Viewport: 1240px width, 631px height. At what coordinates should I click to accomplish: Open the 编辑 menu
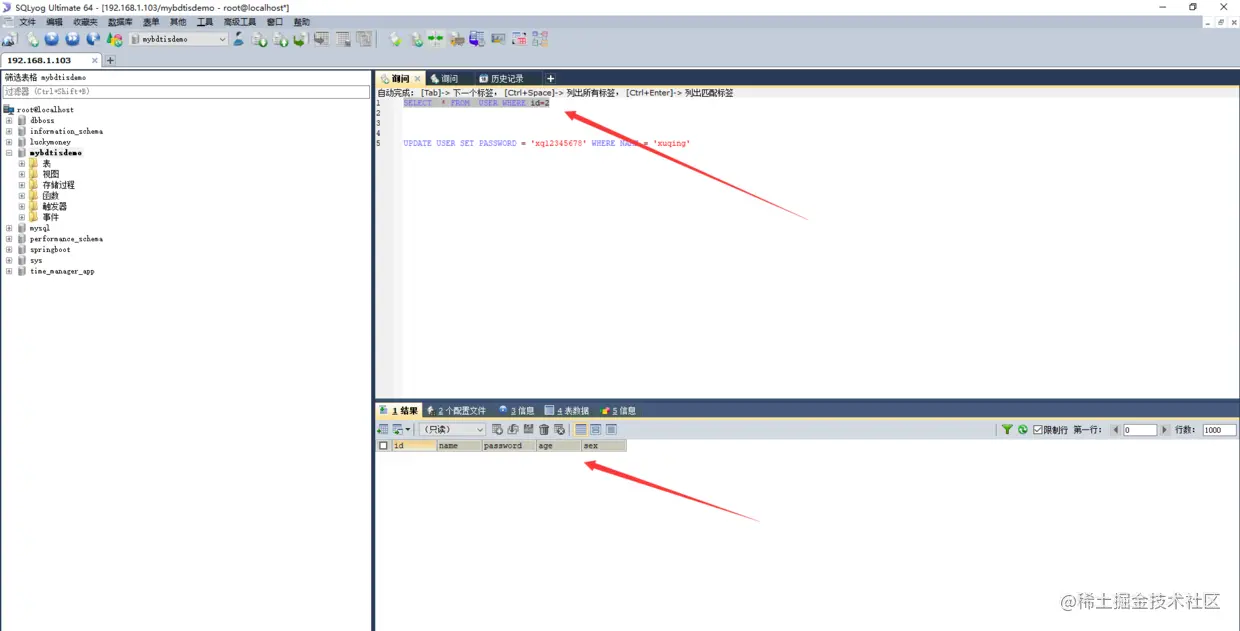click(54, 22)
